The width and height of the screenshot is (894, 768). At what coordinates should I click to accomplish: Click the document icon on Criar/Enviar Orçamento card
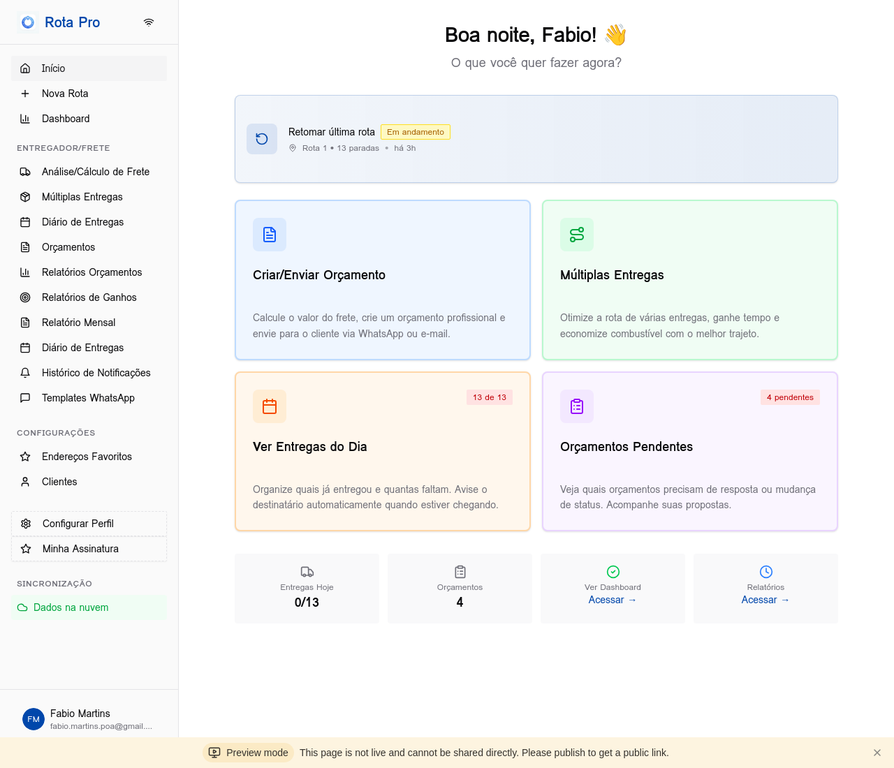click(x=269, y=234)
